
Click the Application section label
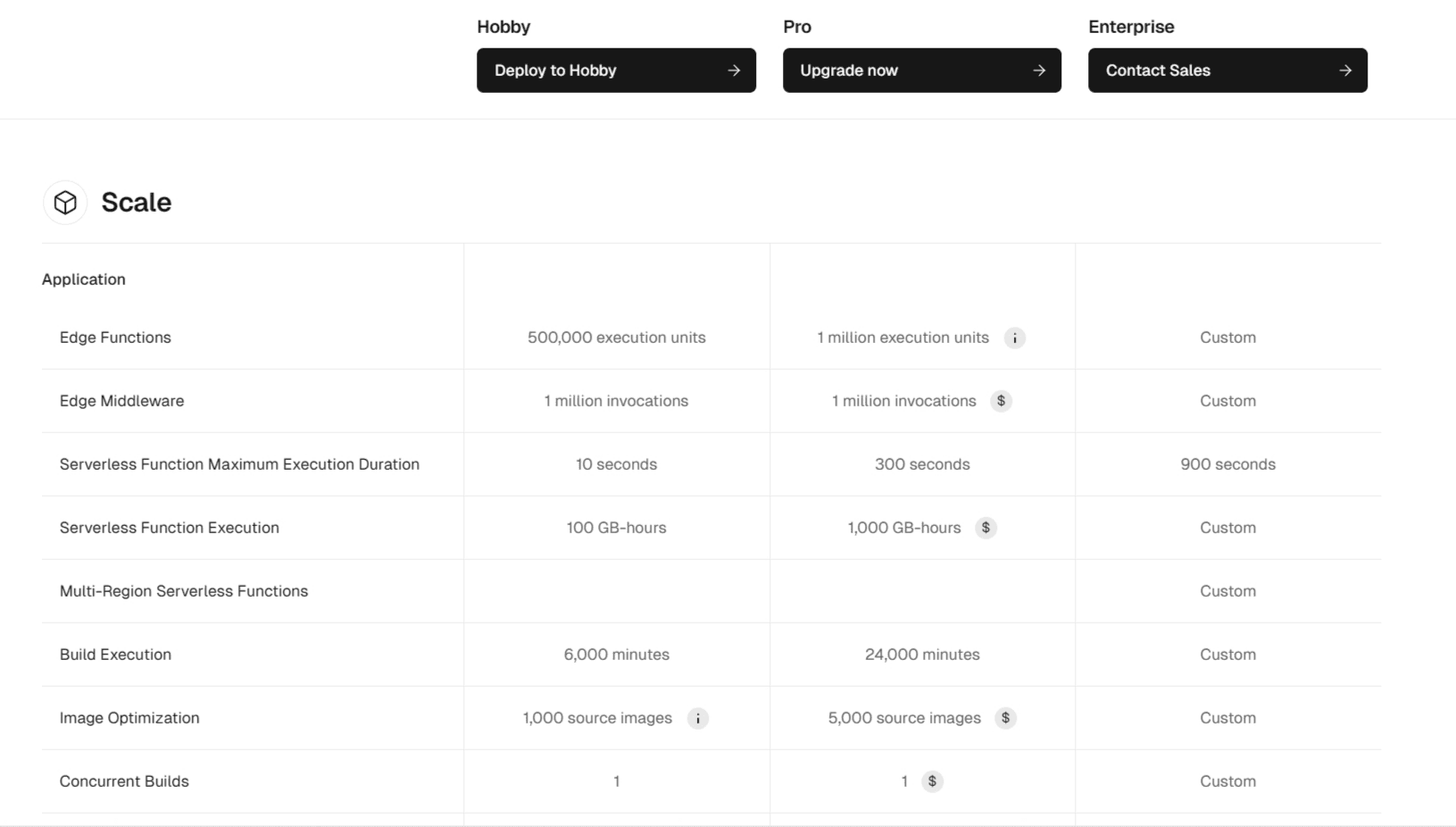pyautogui.click(x=83, y=279)
